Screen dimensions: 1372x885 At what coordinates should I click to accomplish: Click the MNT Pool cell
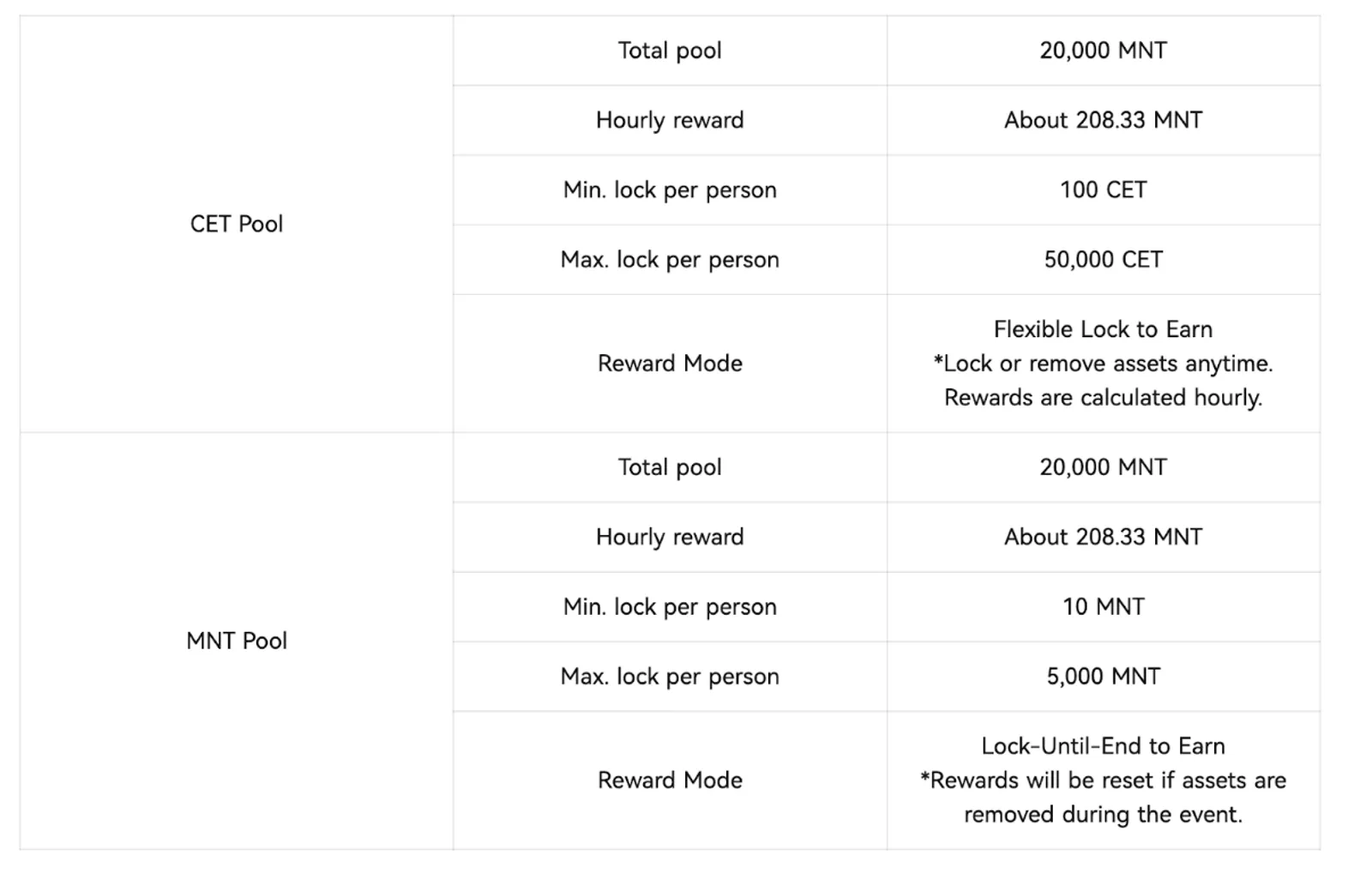[x=237, y=641]
